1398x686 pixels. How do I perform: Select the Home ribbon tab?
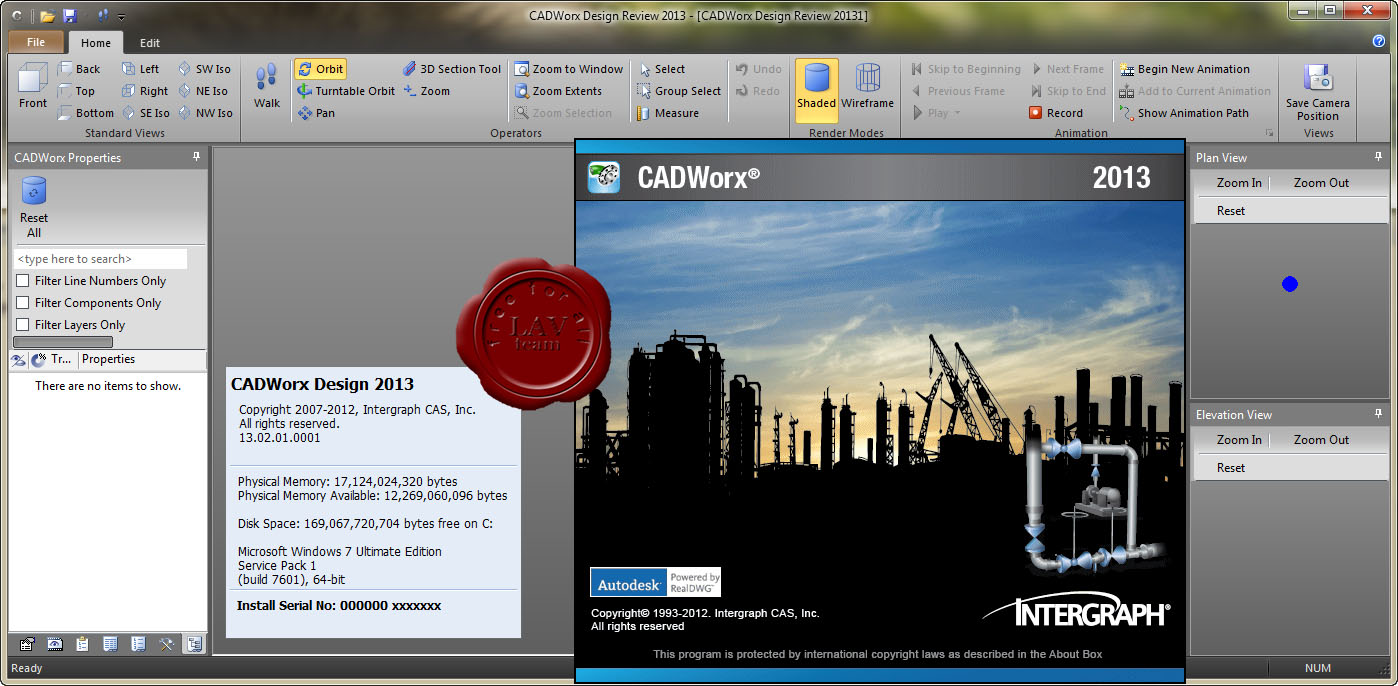(96, 43)
